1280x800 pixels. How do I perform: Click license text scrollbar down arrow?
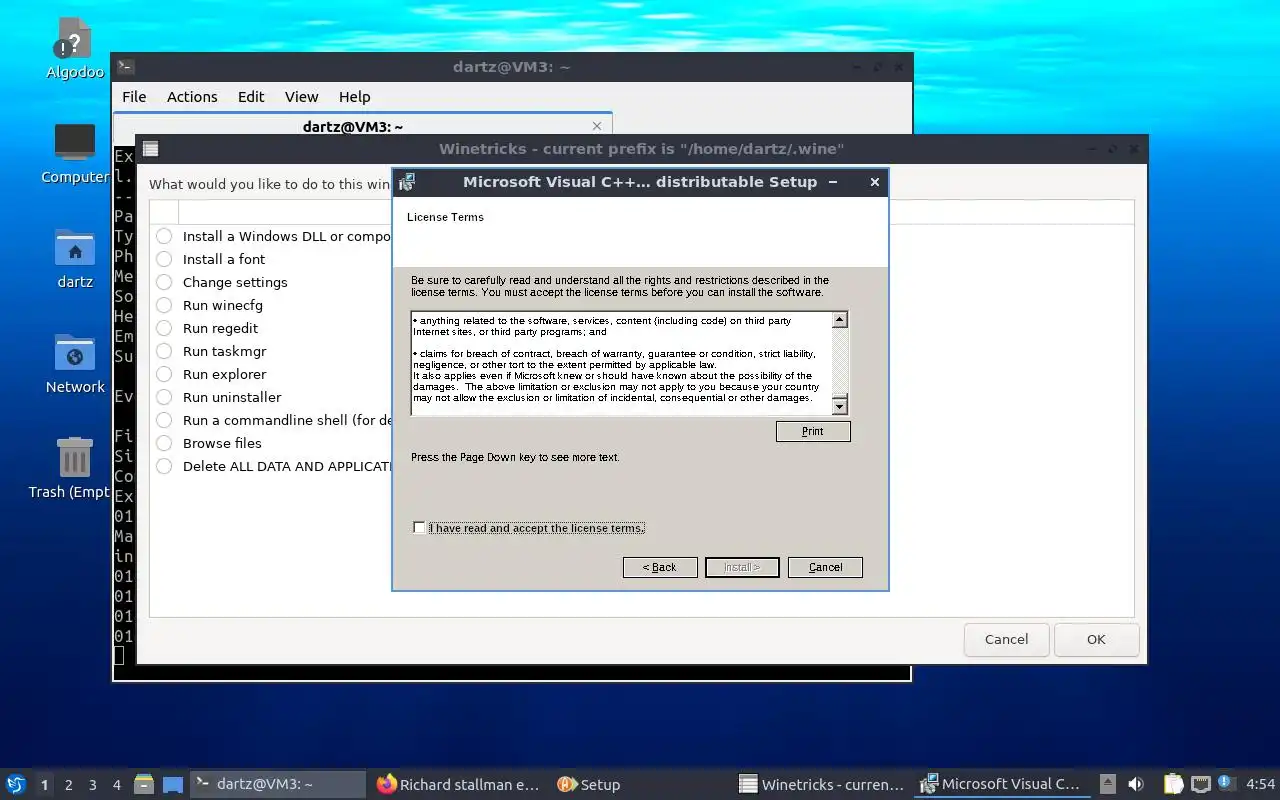pyautogui.click(x=840, y=406)
